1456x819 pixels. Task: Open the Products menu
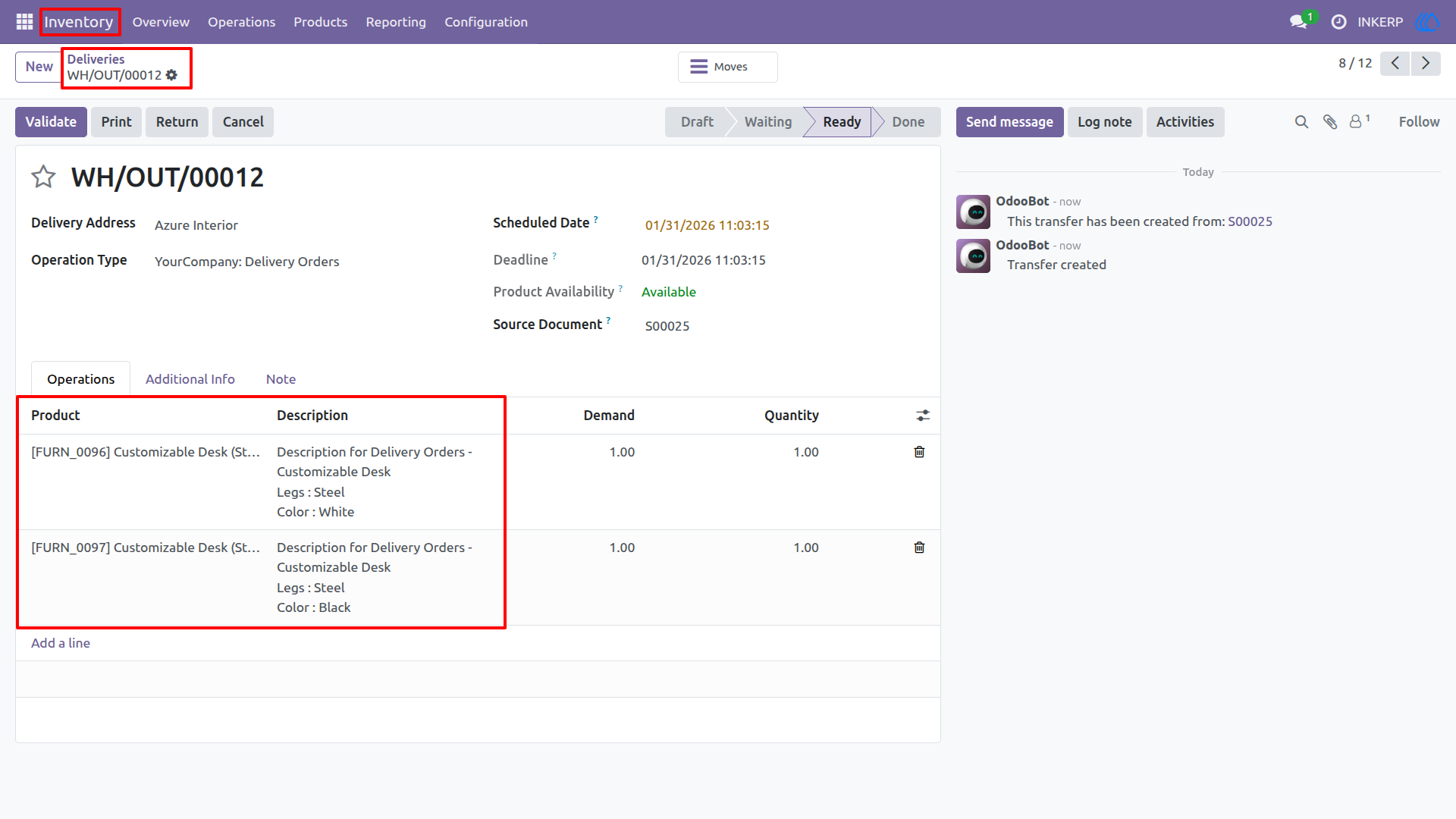coord(320,22)
